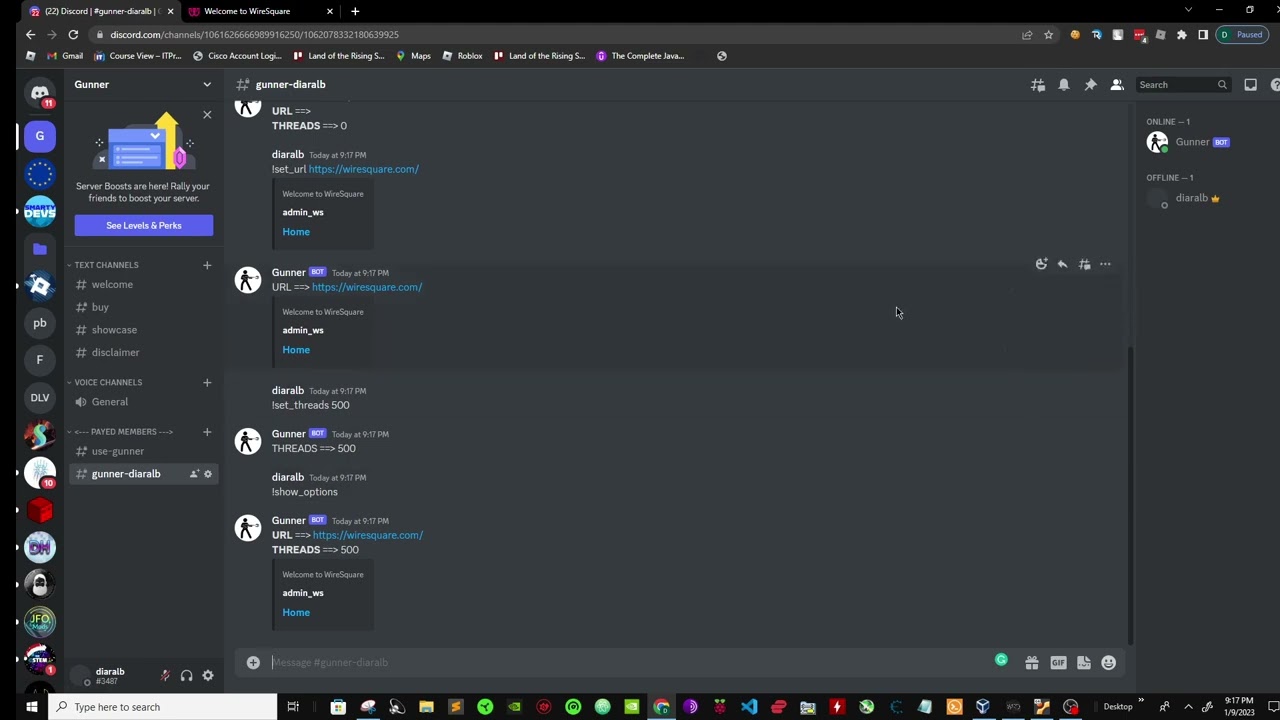Click See Levels & Perks button
Viewport: 1280px width, 720px height.
click(x=144, y=226)
